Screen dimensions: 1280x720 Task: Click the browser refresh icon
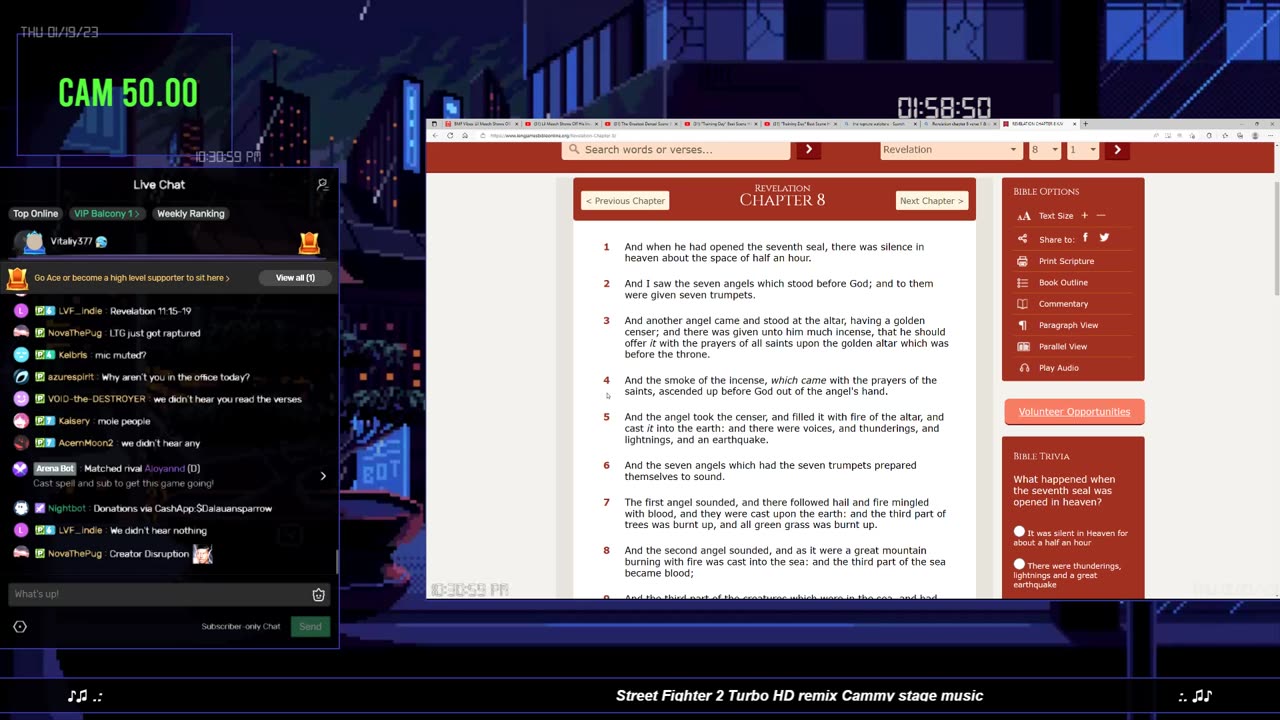coord(450,135)
